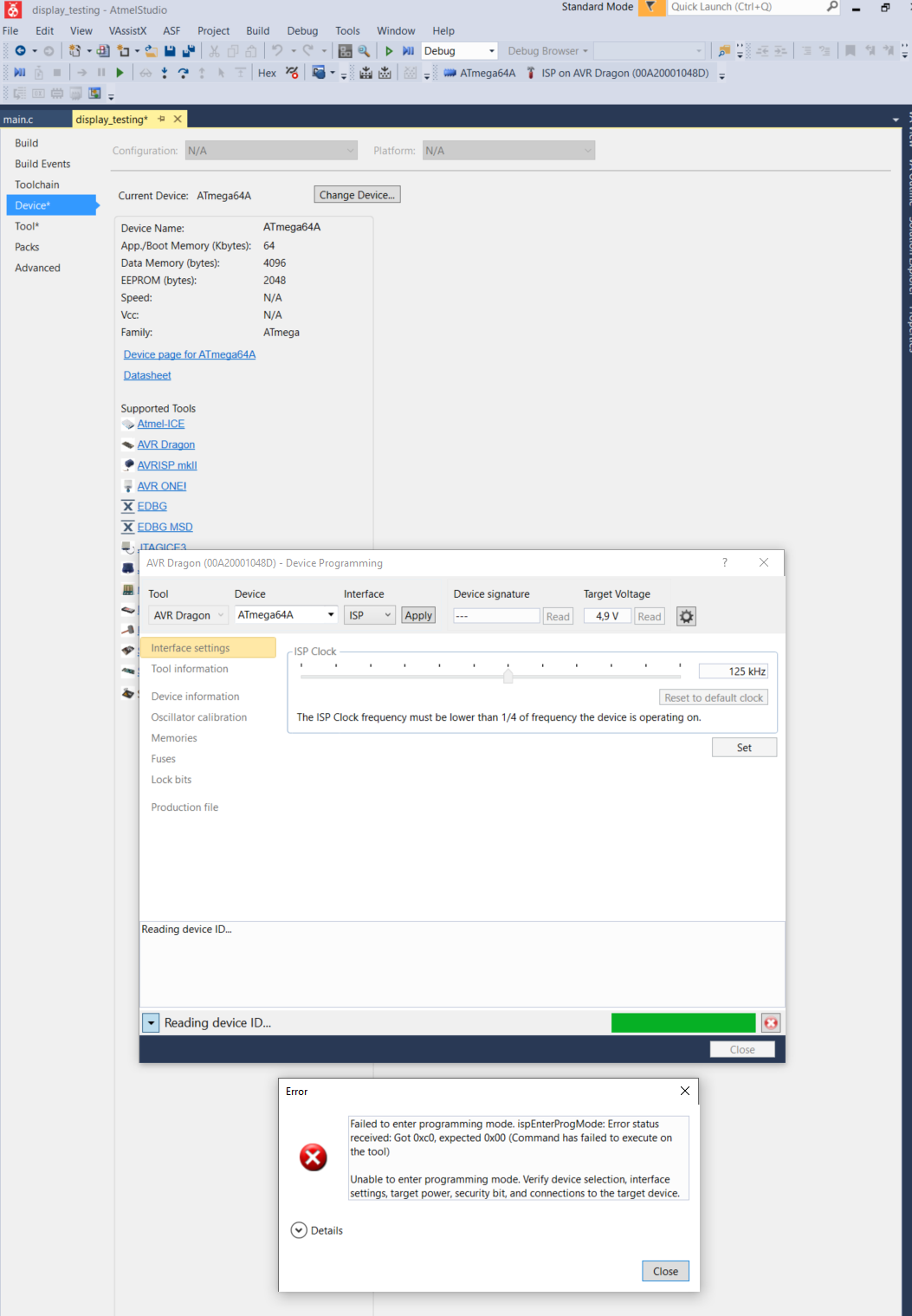Click the Undo arrow icon
Screen dimensions: 912x1316
point(277,51)
